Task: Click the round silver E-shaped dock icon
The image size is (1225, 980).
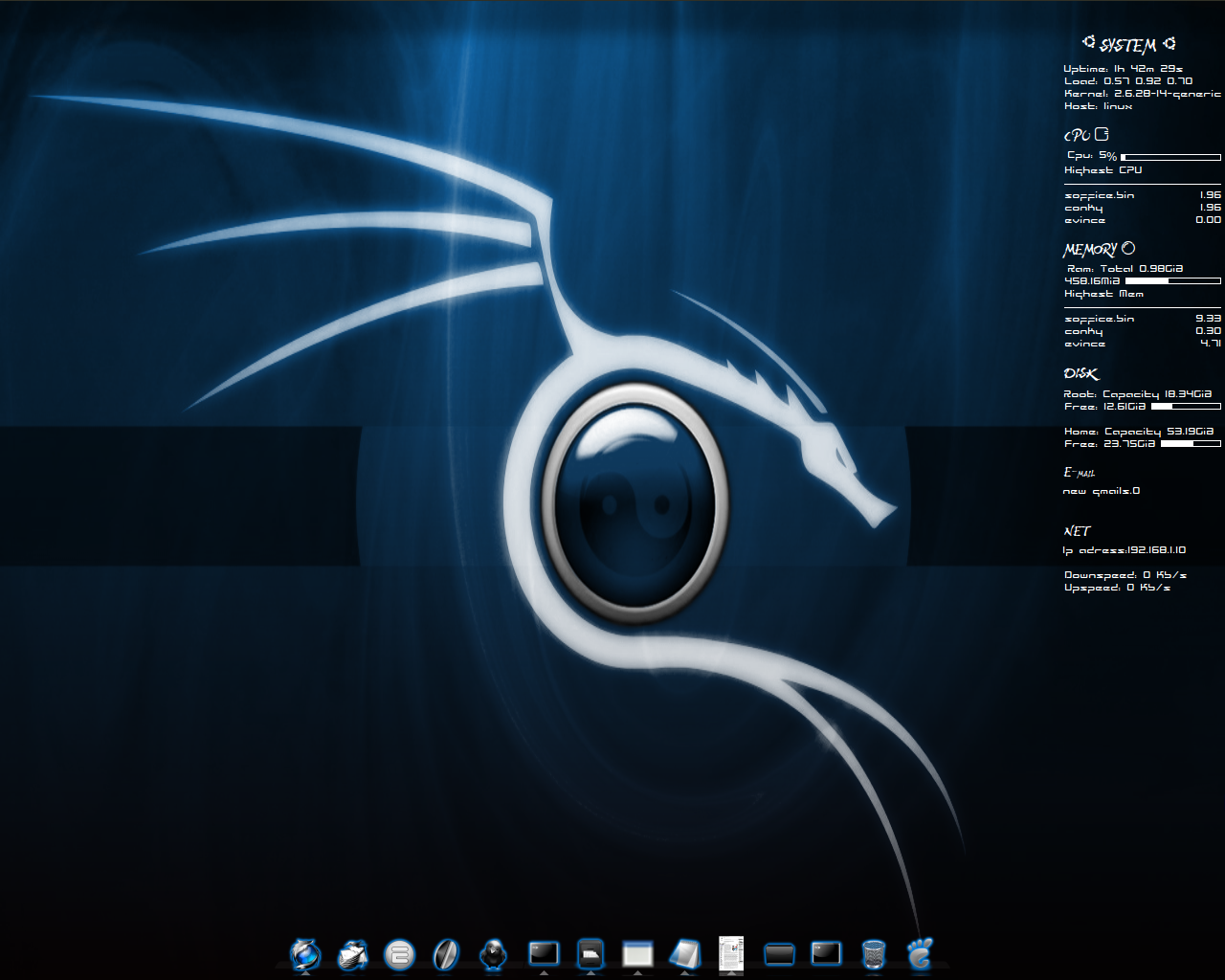Action: [400, 954]
